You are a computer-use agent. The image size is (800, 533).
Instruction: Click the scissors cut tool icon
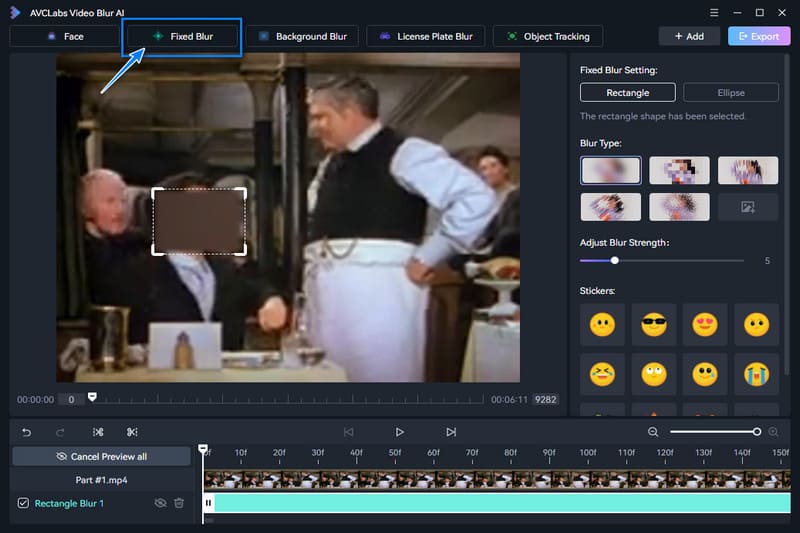click(x=132, y=432)
